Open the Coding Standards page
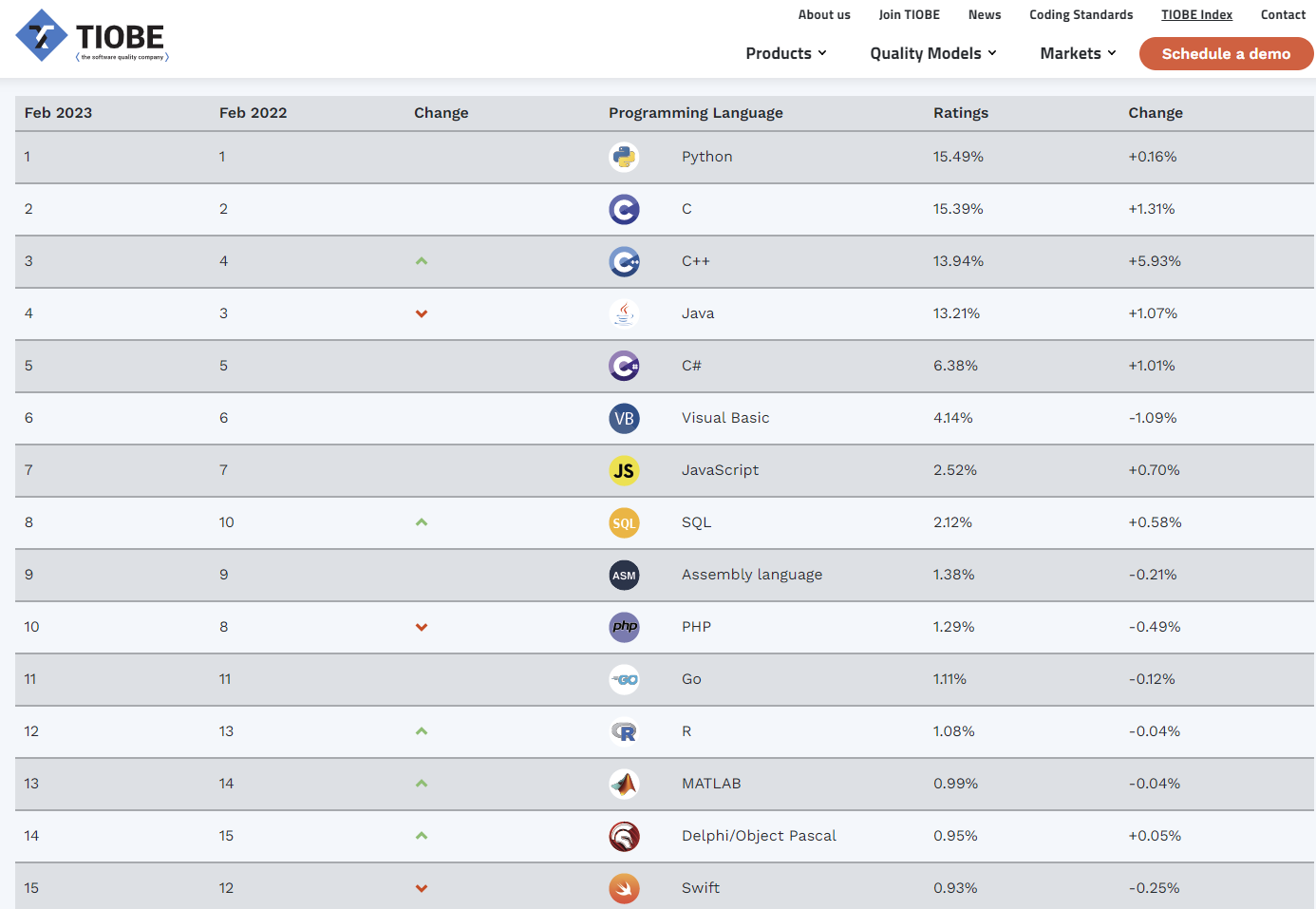The width and height of the screenshot is (1316, 909). coord(1081,14)
